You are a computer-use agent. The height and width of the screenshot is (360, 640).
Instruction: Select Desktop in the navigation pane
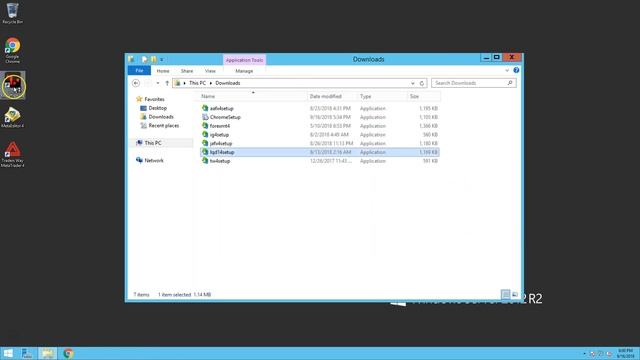pos(158,108)
